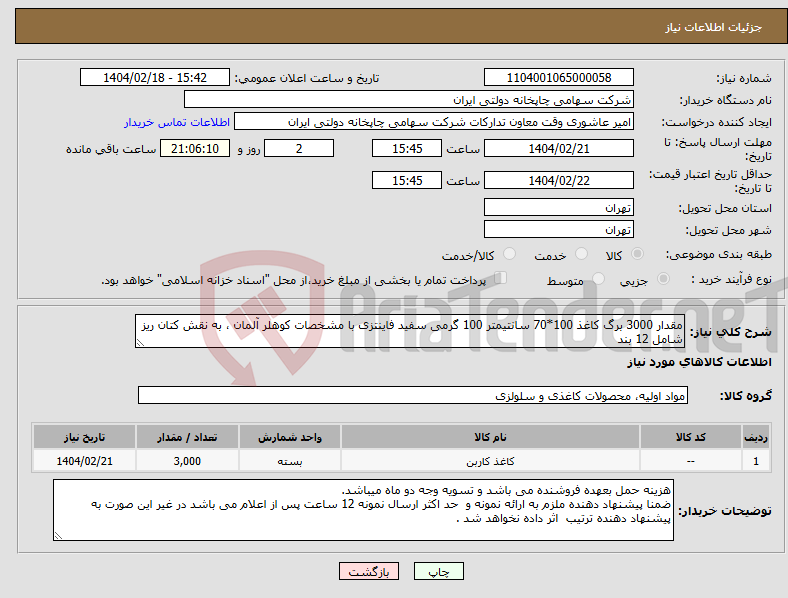Select the جزیی purchase type radio
Viewport: 788px width, 598px height.
pos(663,278)
